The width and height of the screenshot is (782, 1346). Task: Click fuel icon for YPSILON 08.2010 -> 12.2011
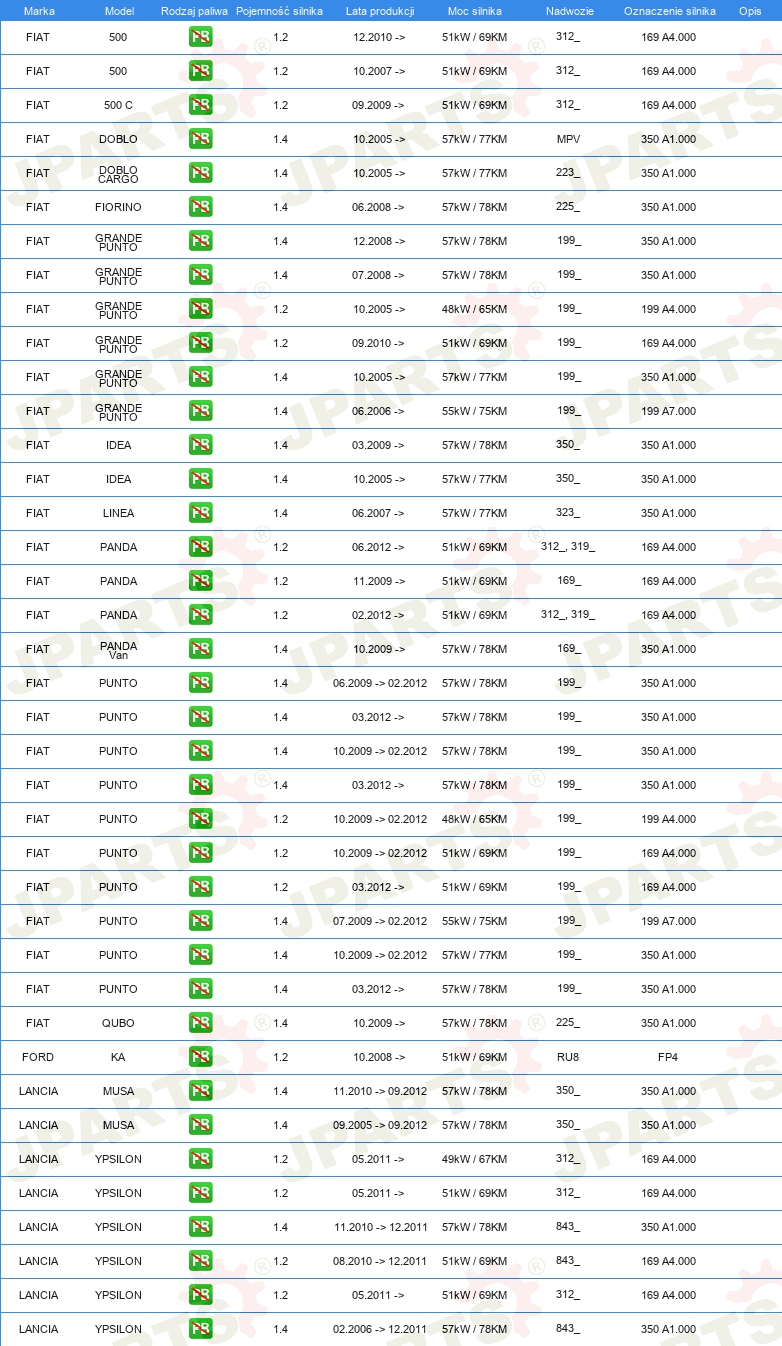[x=200, y=1261]
